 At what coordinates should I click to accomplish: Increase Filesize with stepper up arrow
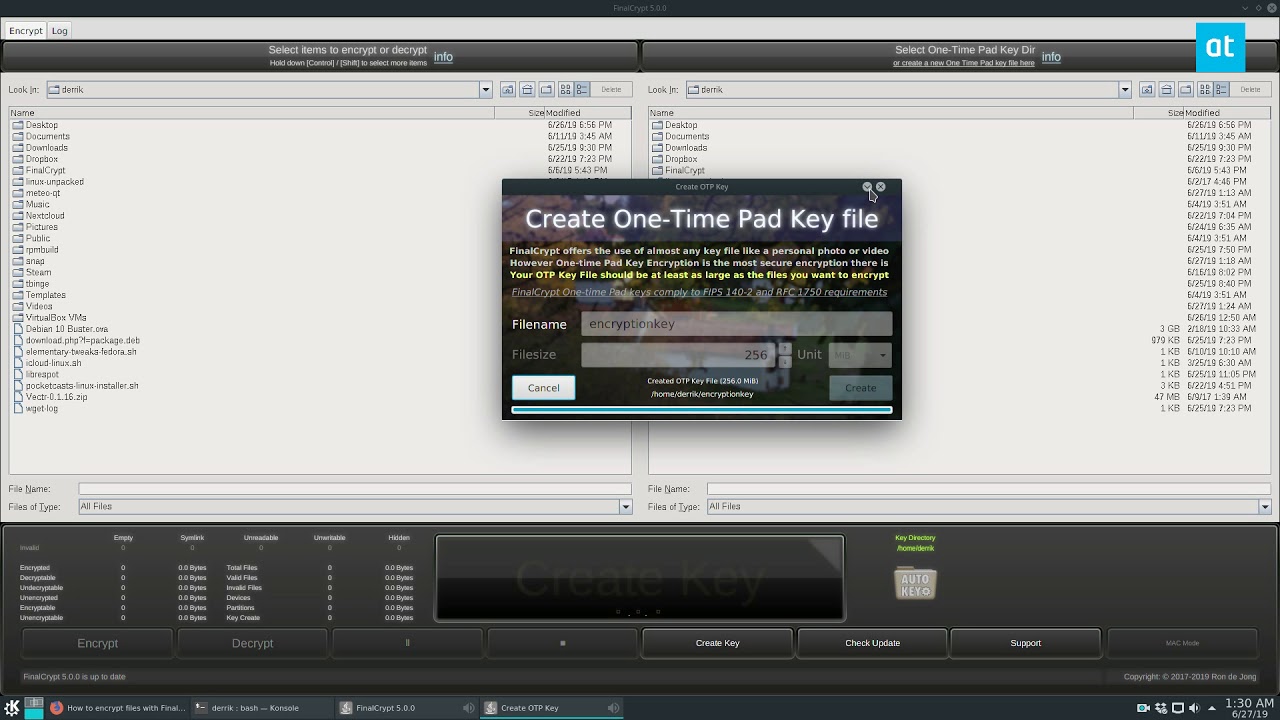click(x=784, y=349)
